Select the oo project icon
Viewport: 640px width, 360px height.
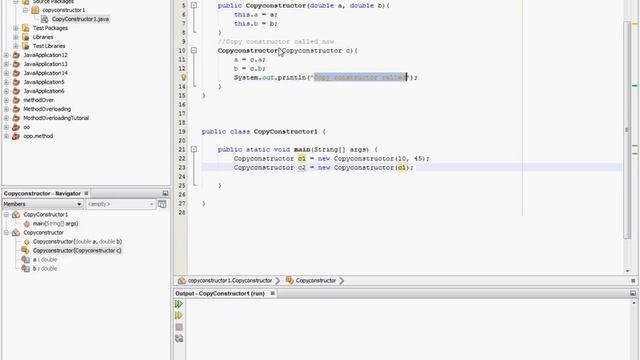(x=16, y=127)
